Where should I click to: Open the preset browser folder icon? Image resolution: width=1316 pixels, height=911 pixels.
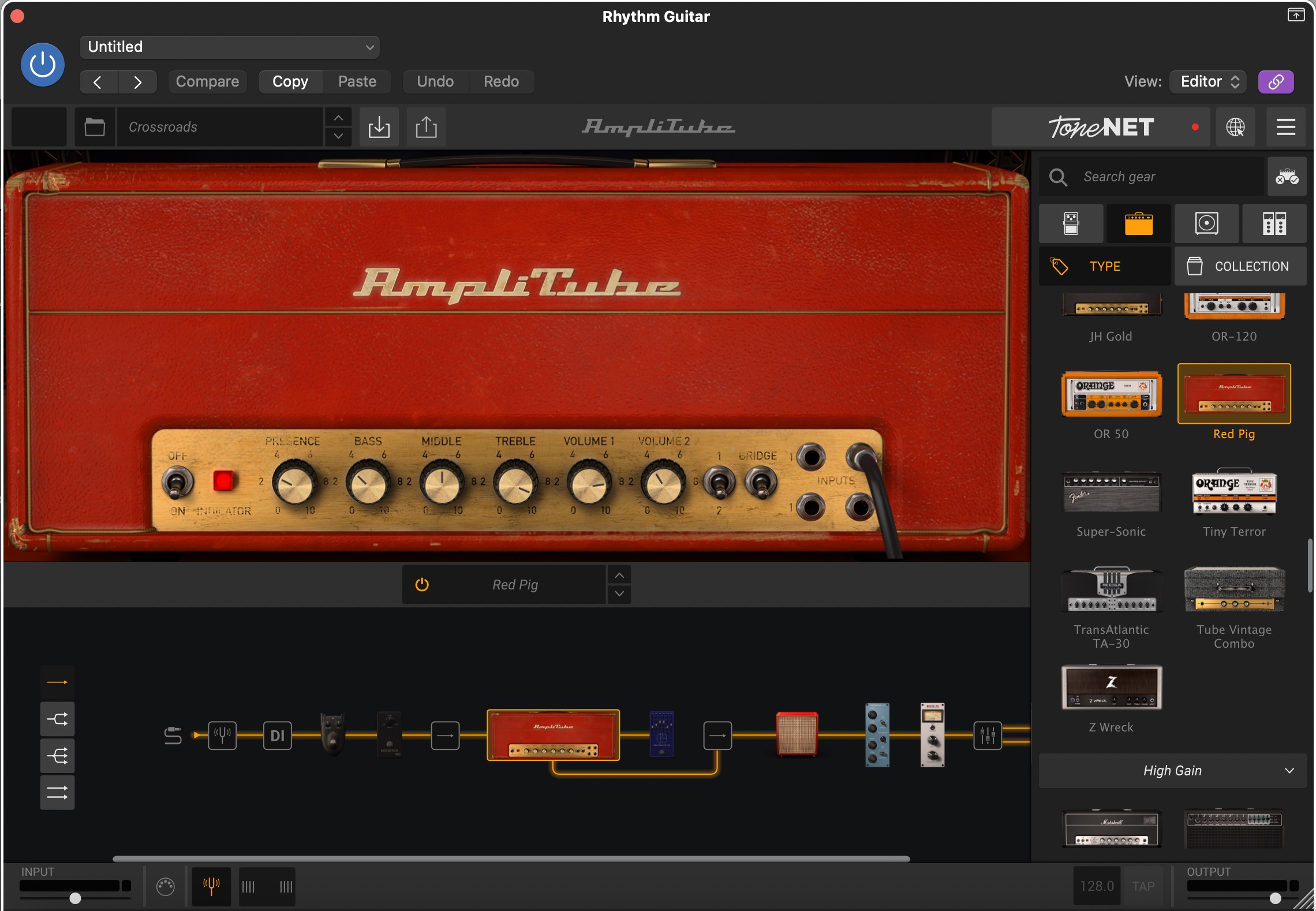click(x=95, y=126)
